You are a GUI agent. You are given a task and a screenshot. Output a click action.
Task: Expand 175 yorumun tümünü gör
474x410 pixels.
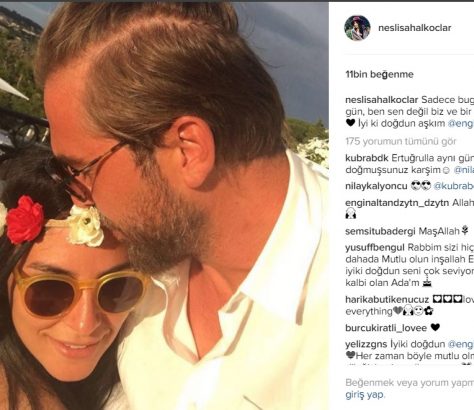pos(401,141)
